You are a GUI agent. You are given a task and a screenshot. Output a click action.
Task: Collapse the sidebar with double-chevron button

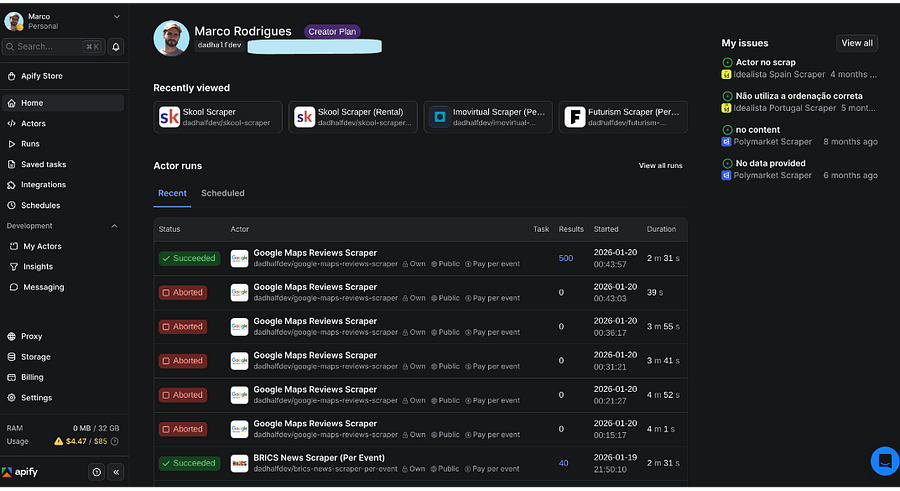click(116, 472)
